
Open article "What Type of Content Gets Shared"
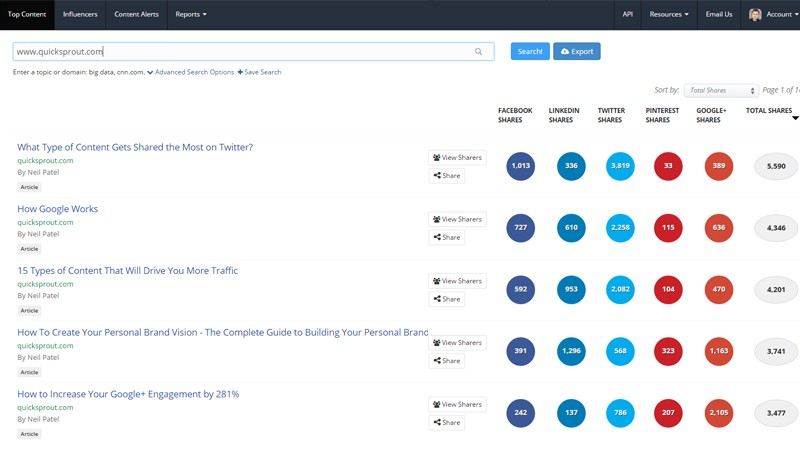[x=135, y=147]
